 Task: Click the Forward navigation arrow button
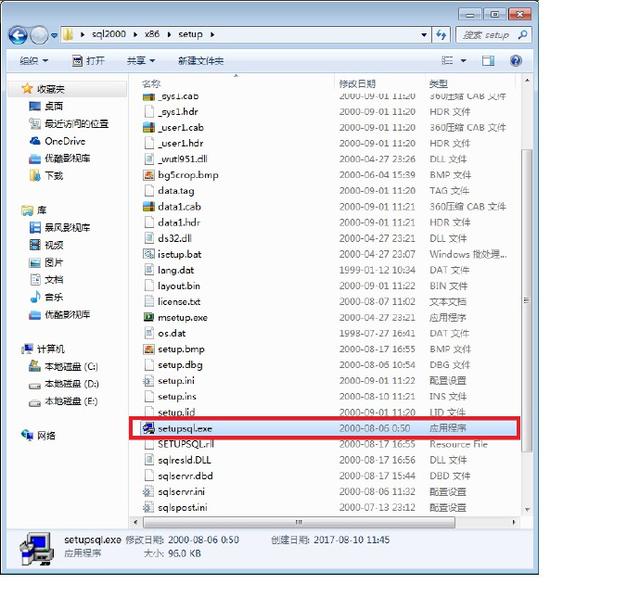(40, 35)
